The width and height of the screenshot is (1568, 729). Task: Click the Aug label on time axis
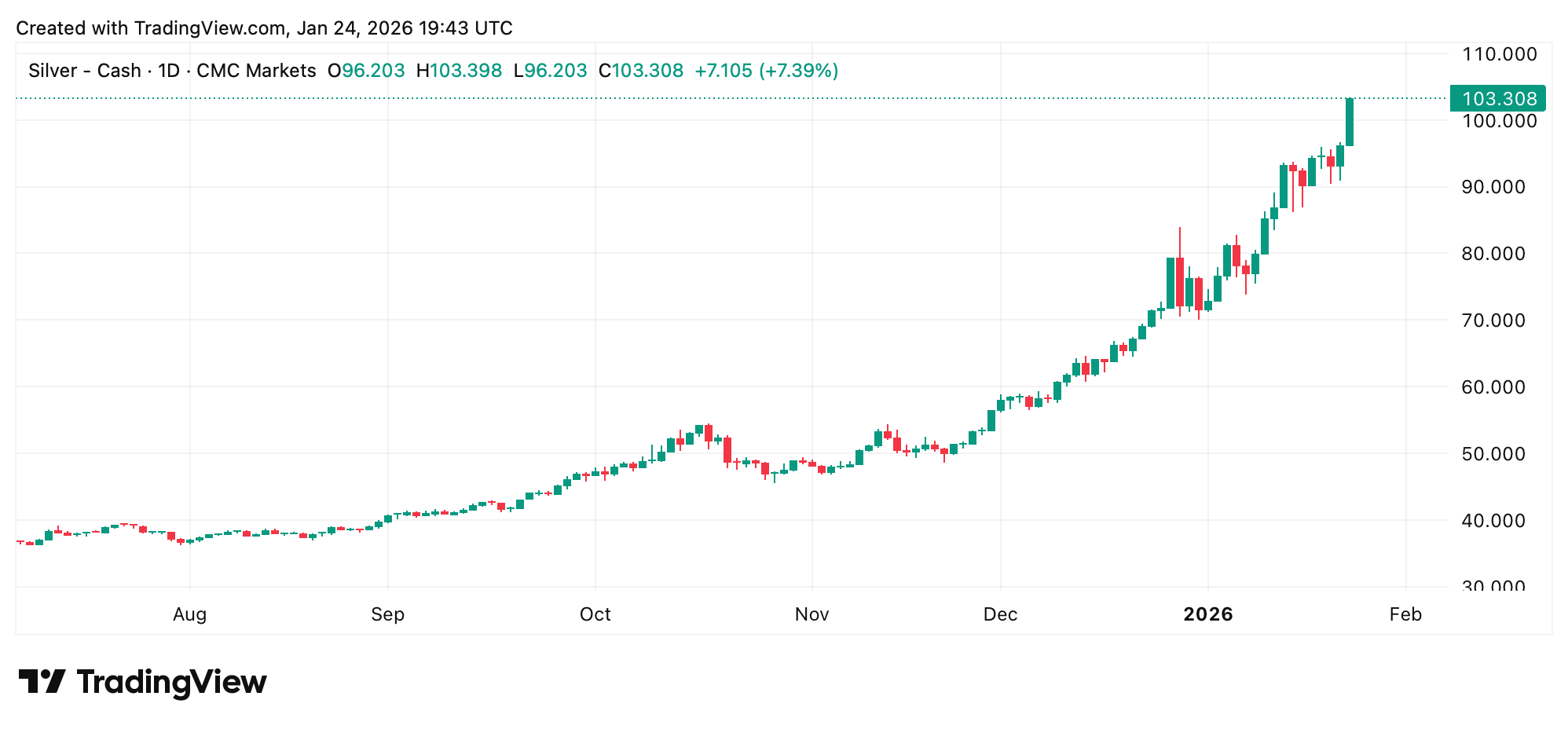coord(189,614)
